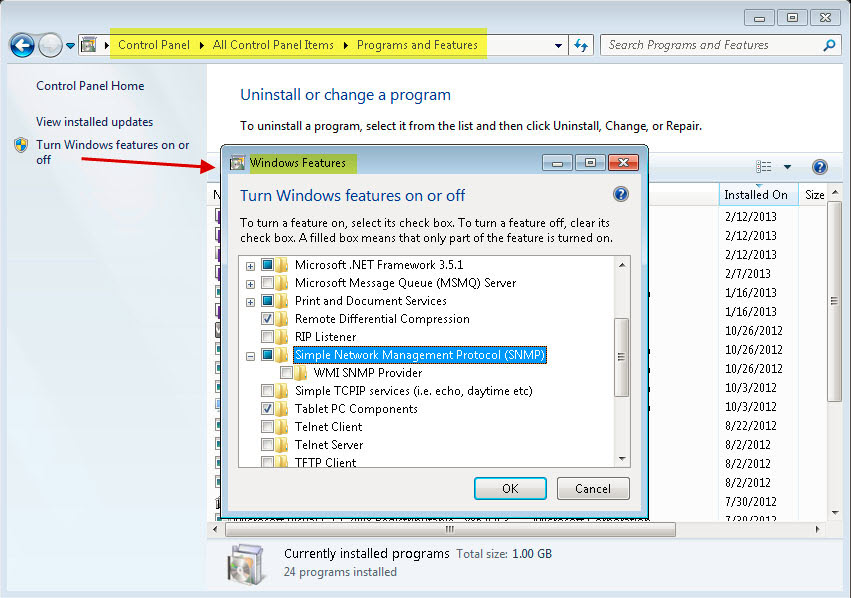Click the folder icon for Remote Differential Compression
This screenshot has height=598, width=851.
[281, 319]
